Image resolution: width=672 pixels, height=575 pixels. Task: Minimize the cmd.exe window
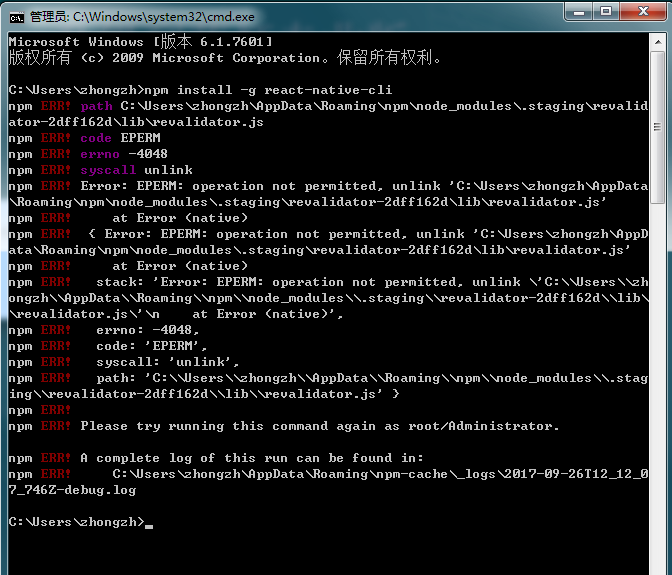coord(579,12)
